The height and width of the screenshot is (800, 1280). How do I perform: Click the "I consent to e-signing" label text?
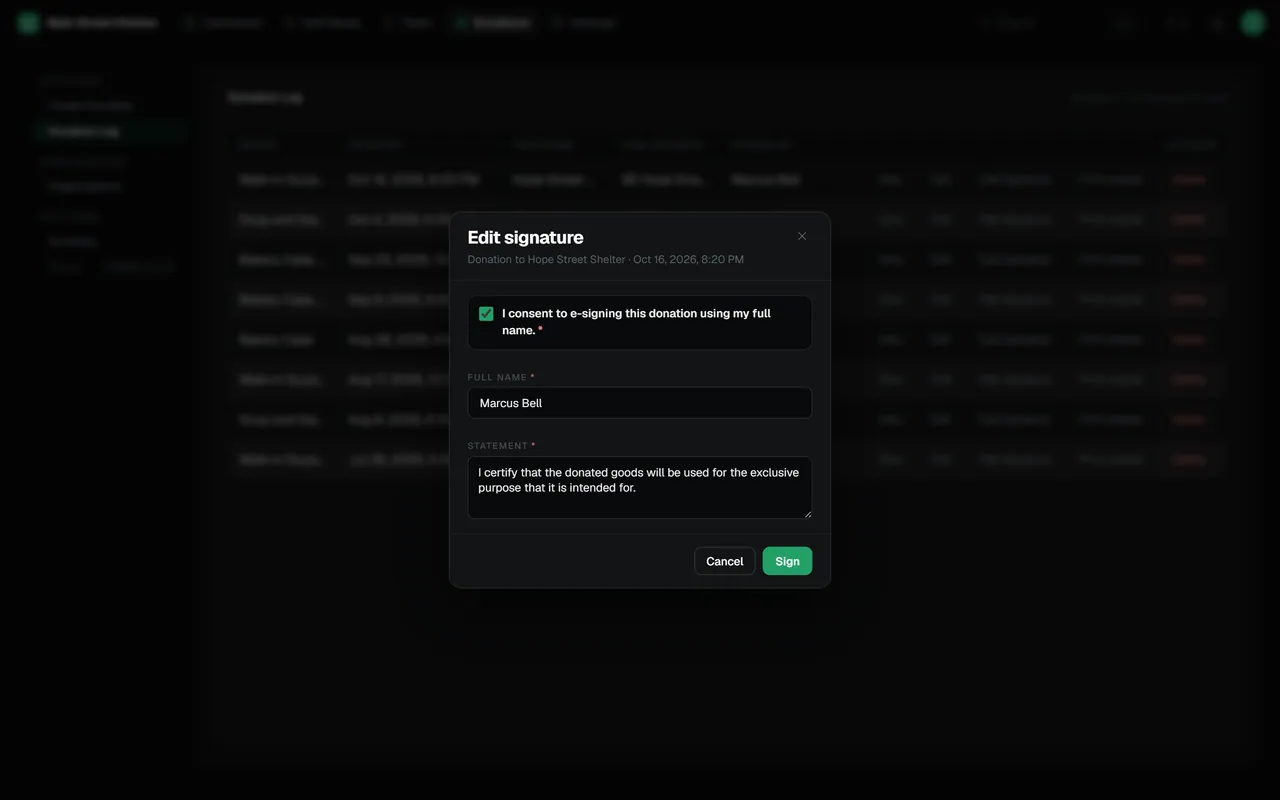coord(637,322)
